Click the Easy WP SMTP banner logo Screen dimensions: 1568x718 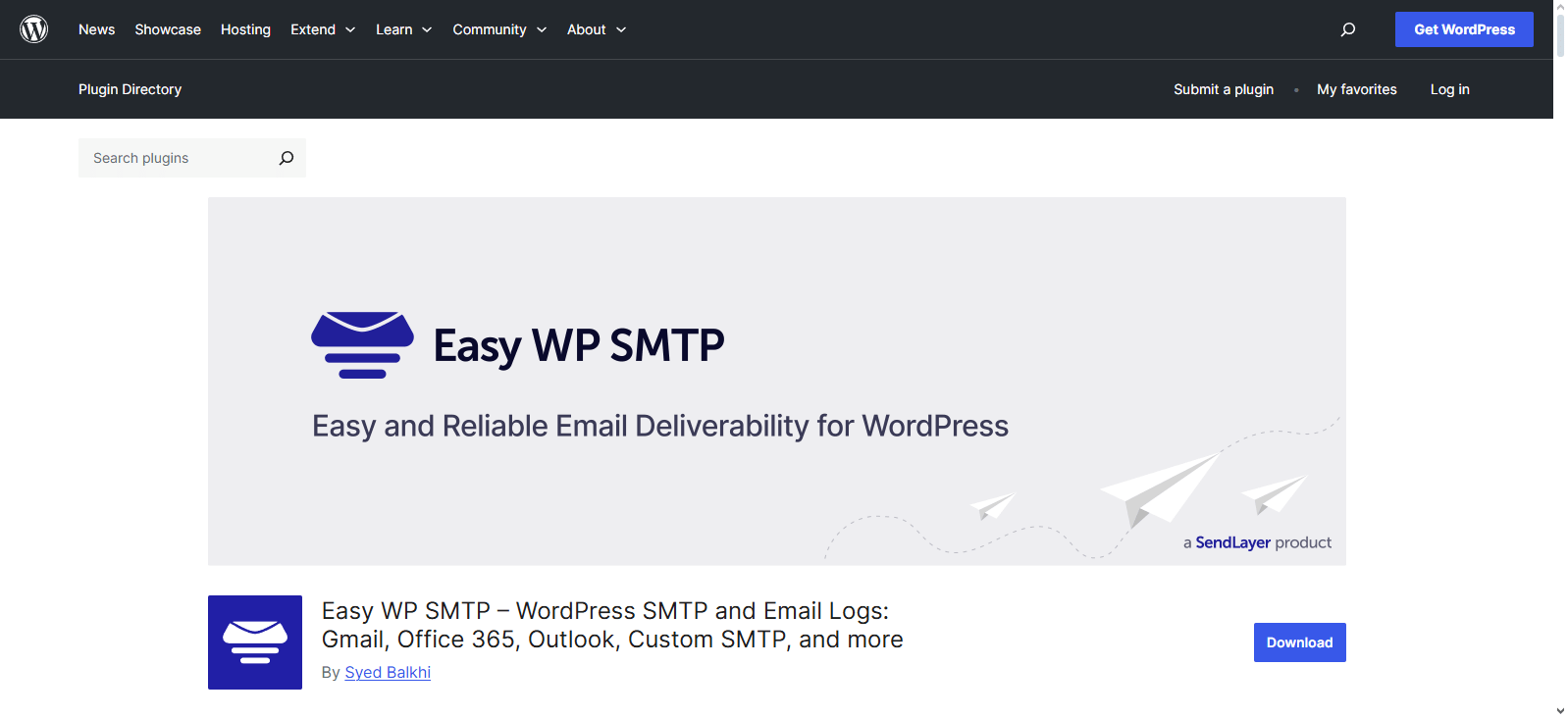coord(362,345)
